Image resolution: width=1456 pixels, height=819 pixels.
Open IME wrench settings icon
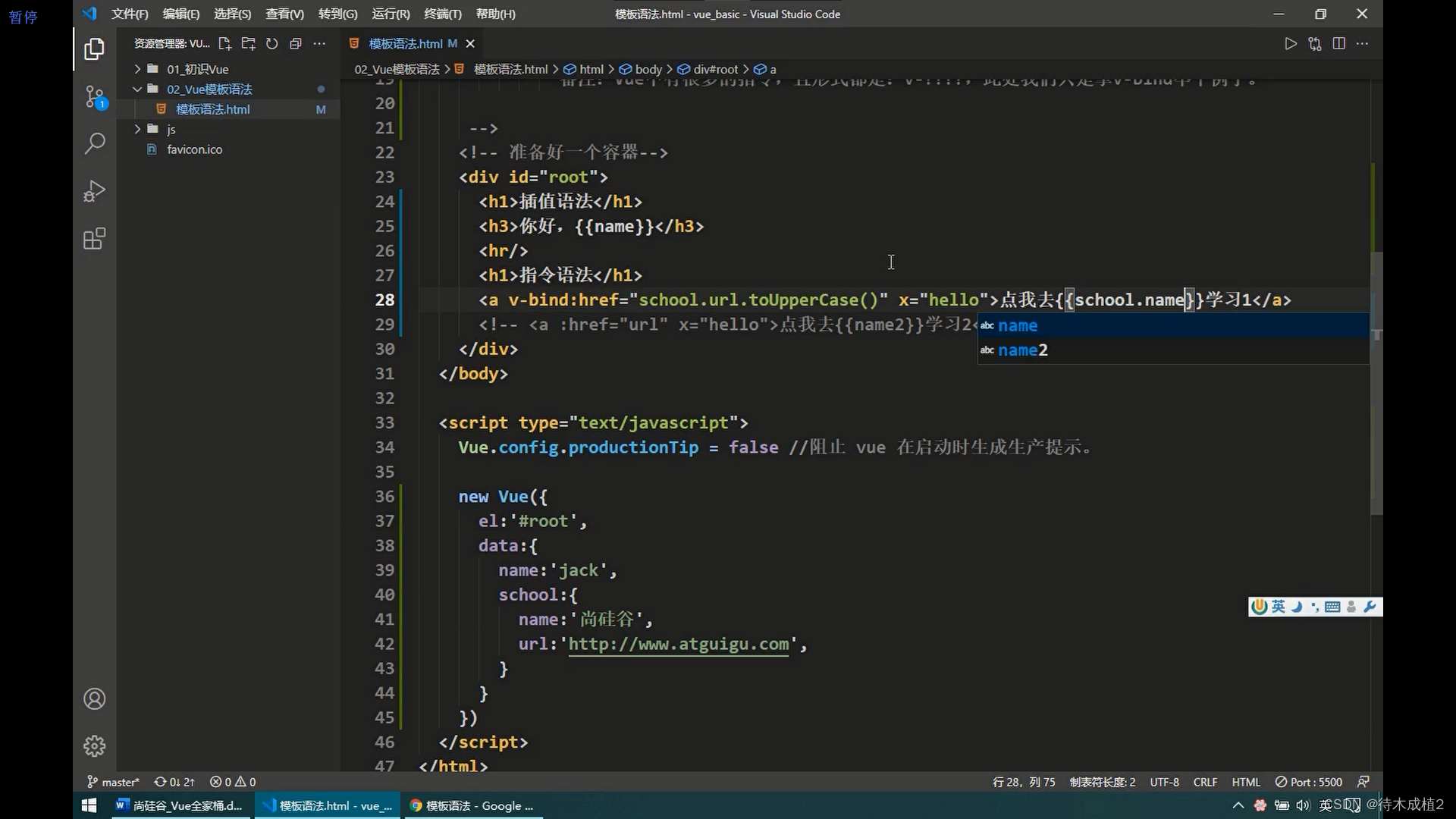1370,607
